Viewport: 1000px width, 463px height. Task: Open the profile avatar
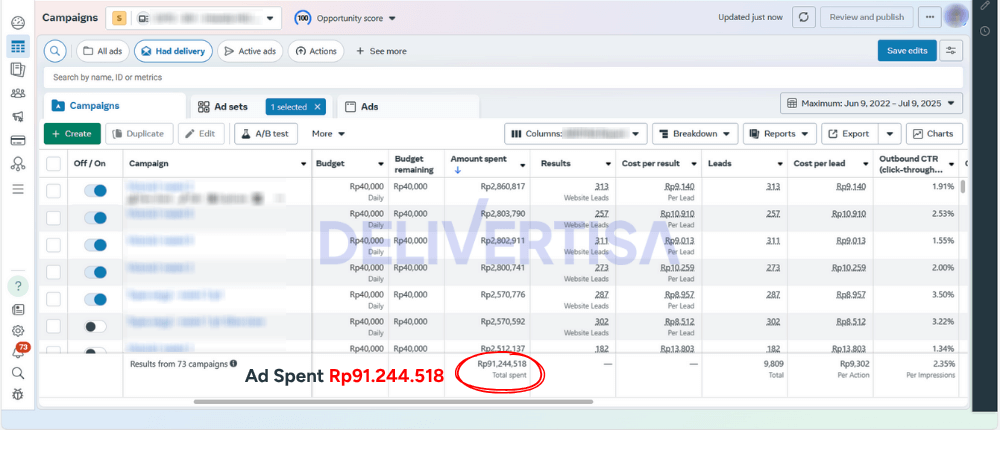(x=955, y=17)
